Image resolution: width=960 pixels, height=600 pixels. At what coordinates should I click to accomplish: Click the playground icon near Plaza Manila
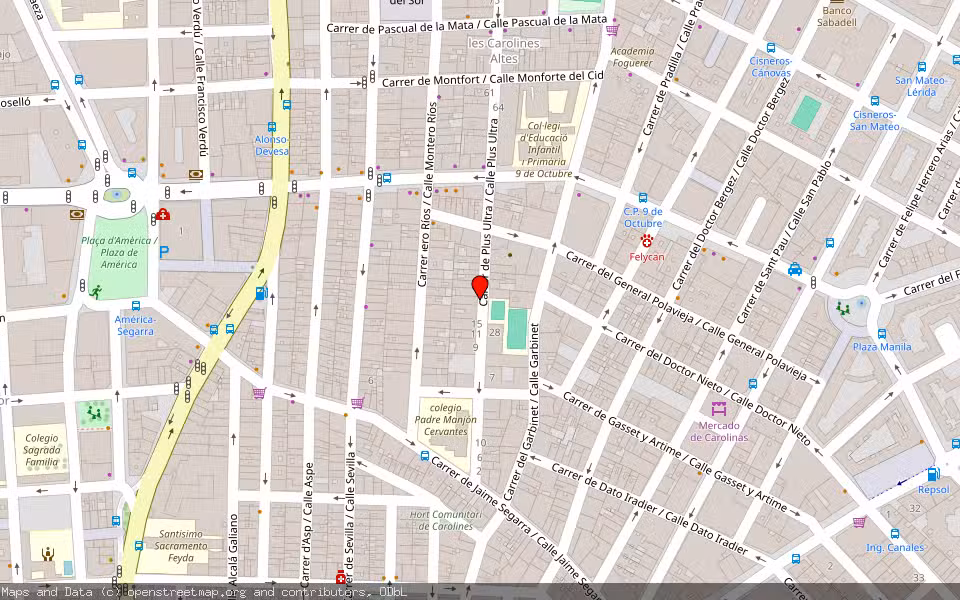[842, 307]
